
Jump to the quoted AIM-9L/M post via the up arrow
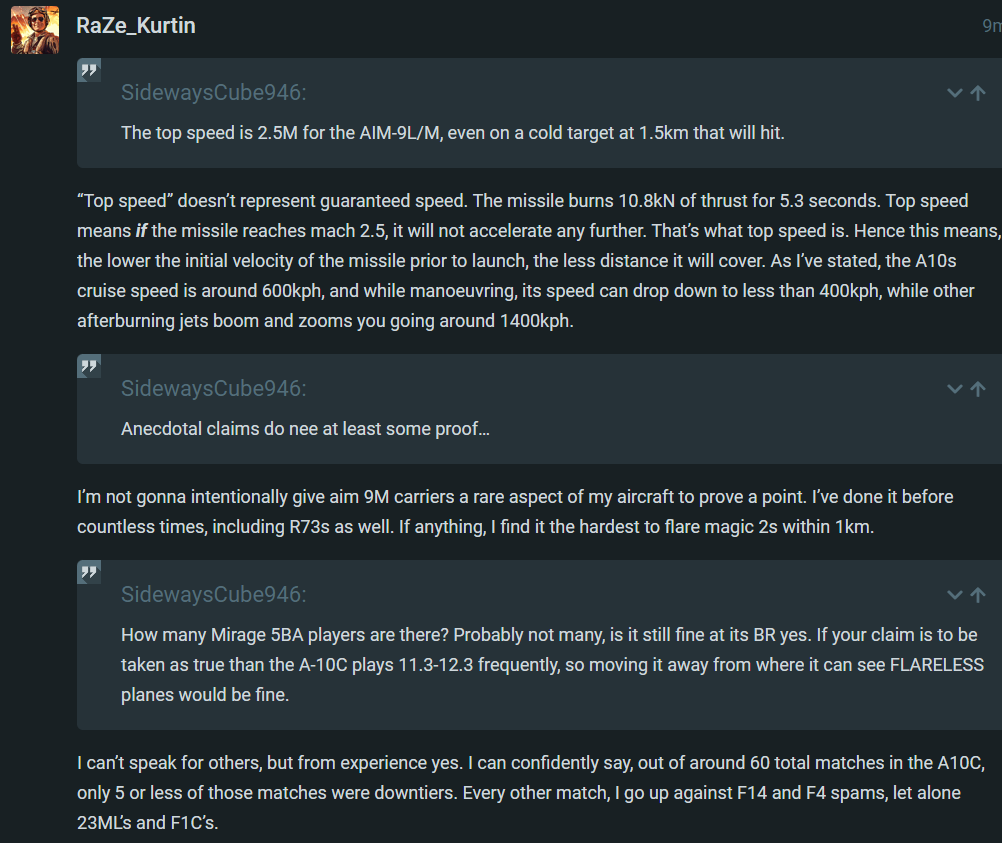coord(978,93)
